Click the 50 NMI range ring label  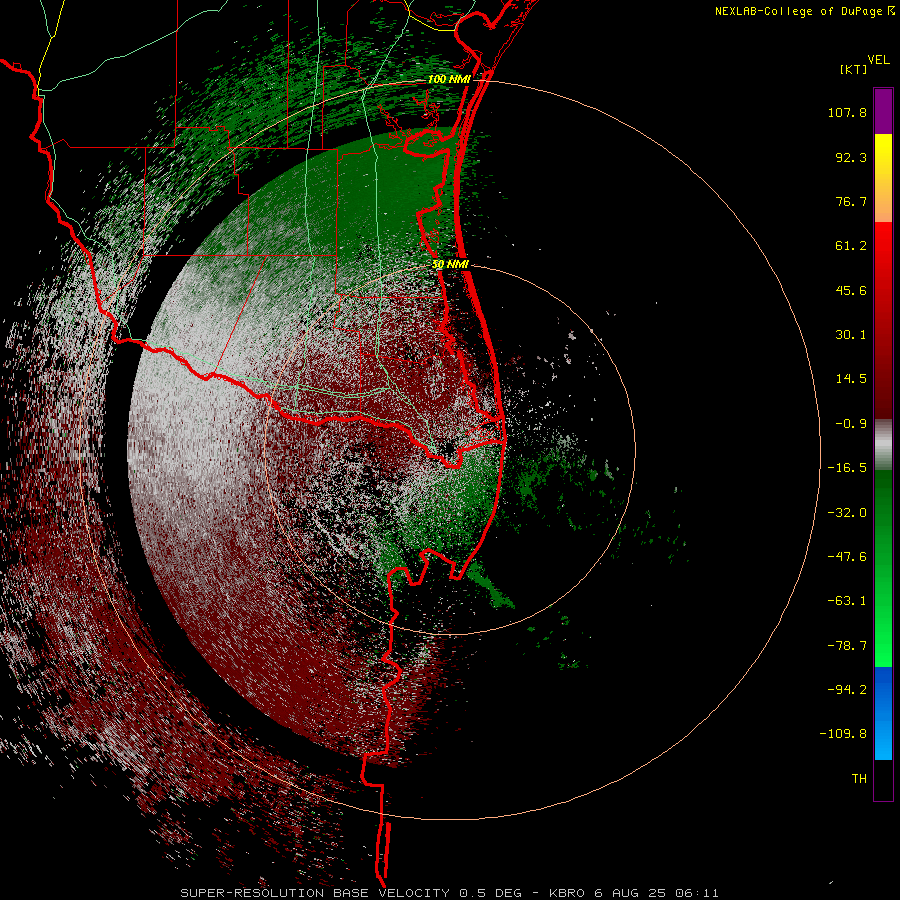click(451, 265)
